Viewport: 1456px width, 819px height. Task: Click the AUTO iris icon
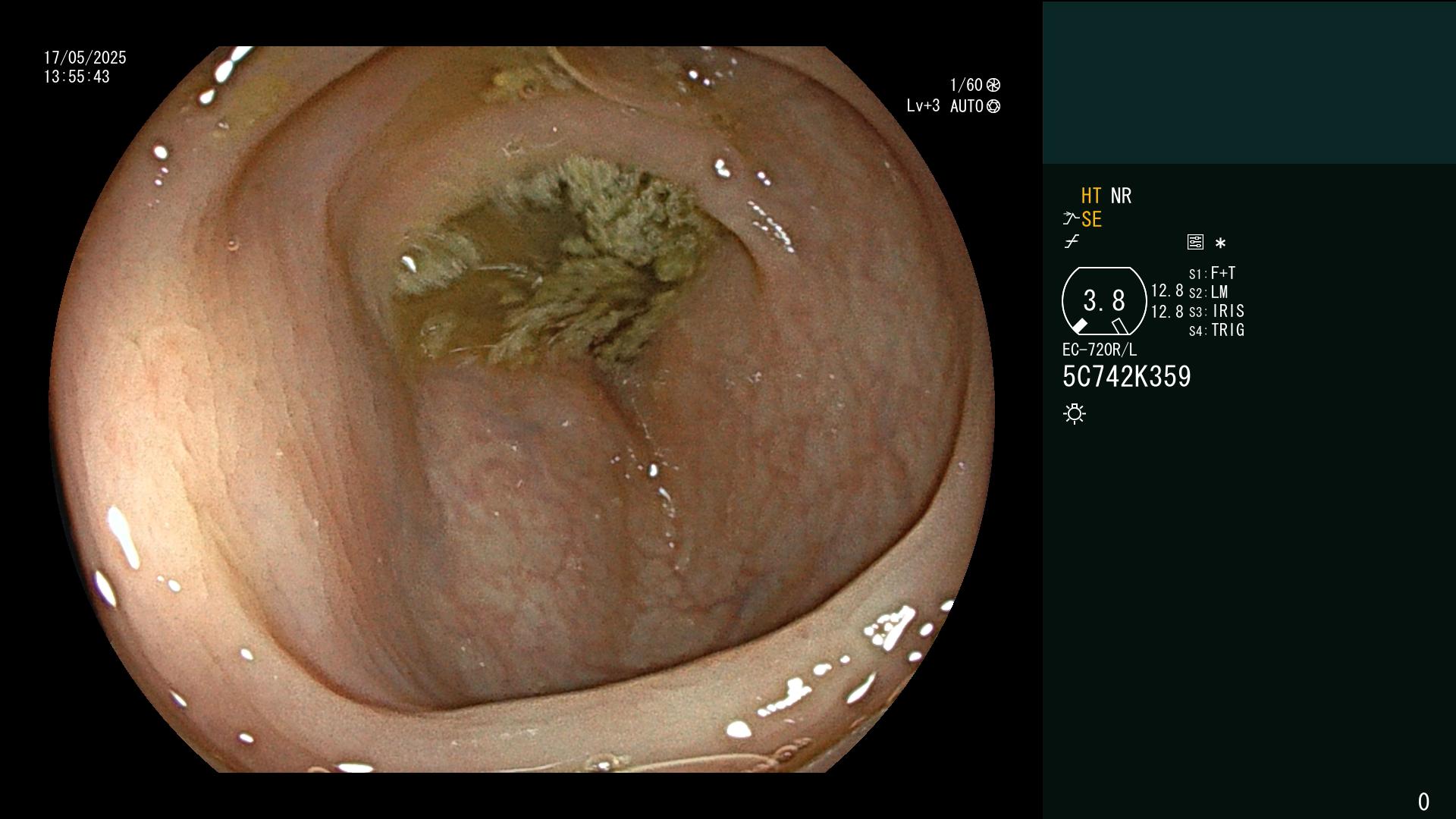[993, 106]
